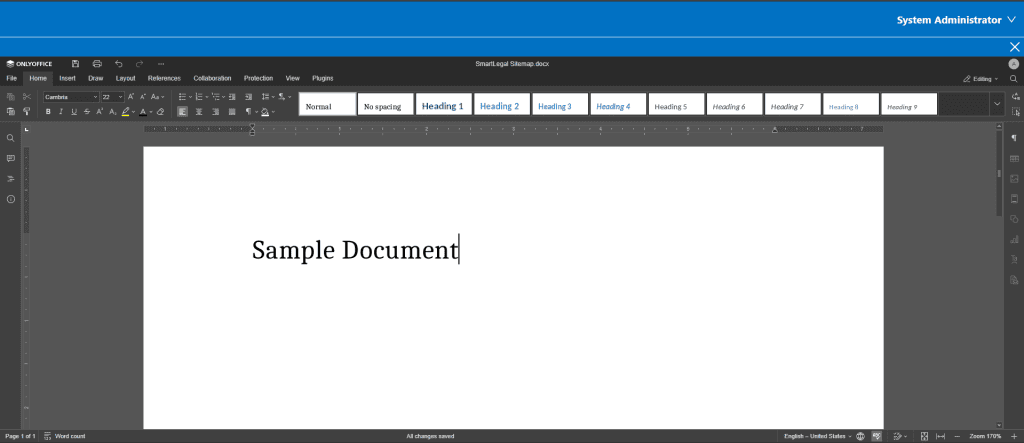Click the Cut scissors icon
This screenshot has width=1024, height=443.
pyautogui.click(x=27, y=97)
